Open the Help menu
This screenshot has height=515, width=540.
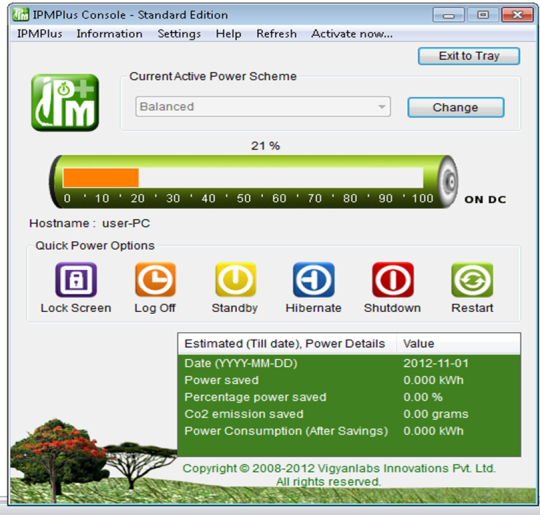click(228, 34)
